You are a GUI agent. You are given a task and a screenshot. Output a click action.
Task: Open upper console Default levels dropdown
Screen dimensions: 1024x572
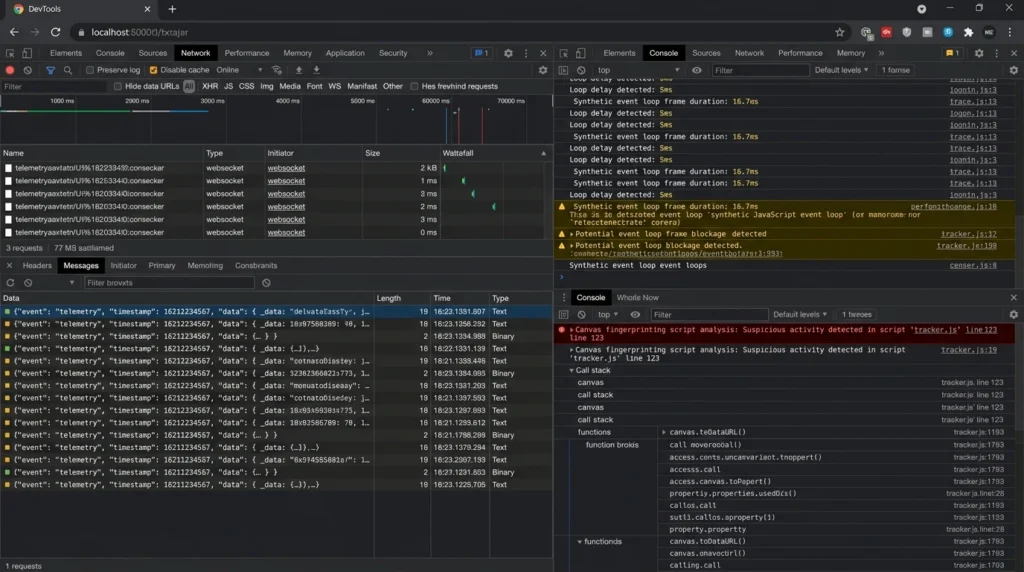pos(841,70)
